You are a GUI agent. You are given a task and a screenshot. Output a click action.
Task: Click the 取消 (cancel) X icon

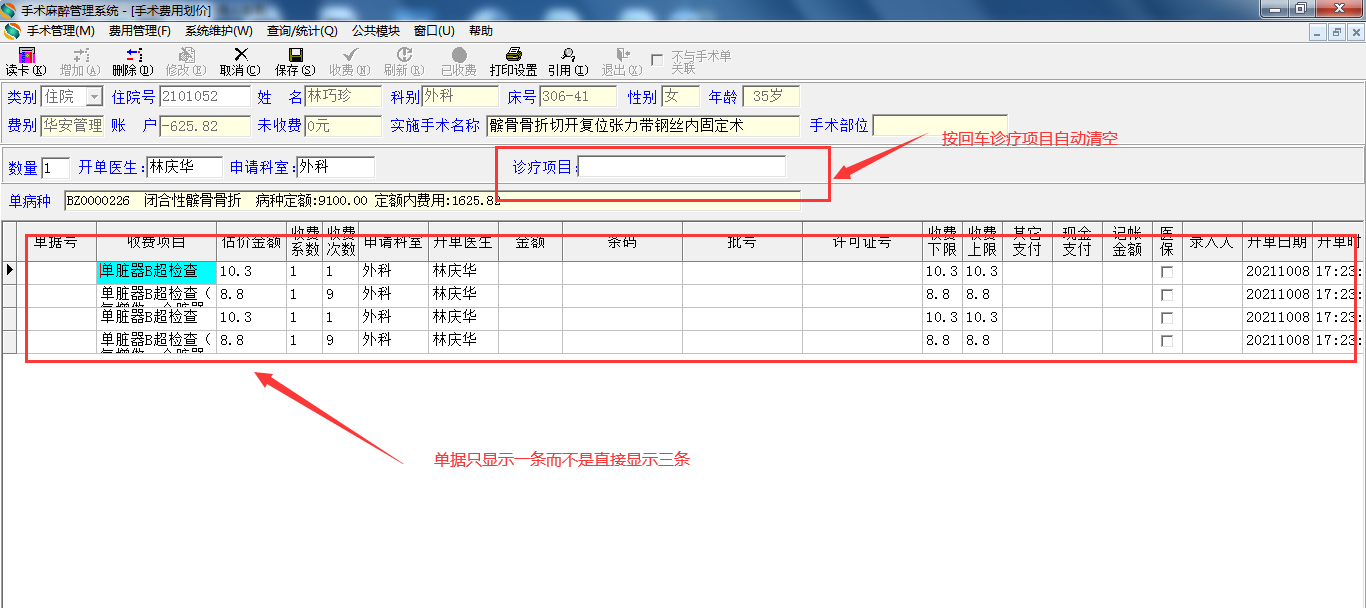241,55
